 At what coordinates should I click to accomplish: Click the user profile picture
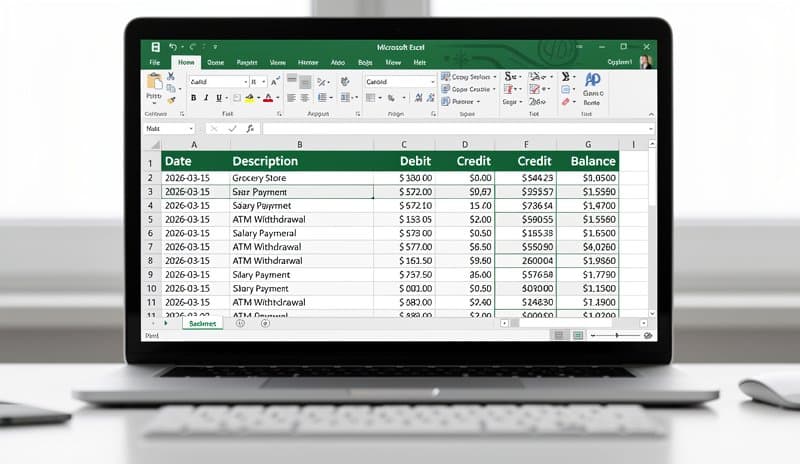[x=646, y=62]
